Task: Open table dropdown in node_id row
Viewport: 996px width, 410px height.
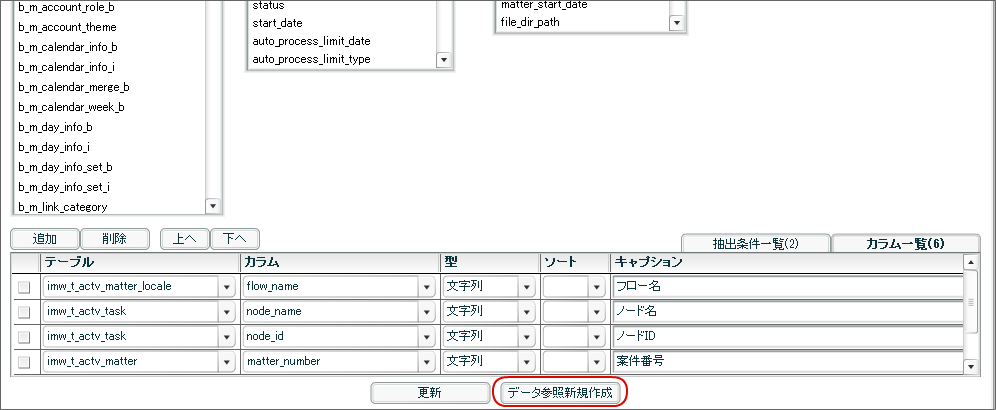Action: tap(227, 337)
